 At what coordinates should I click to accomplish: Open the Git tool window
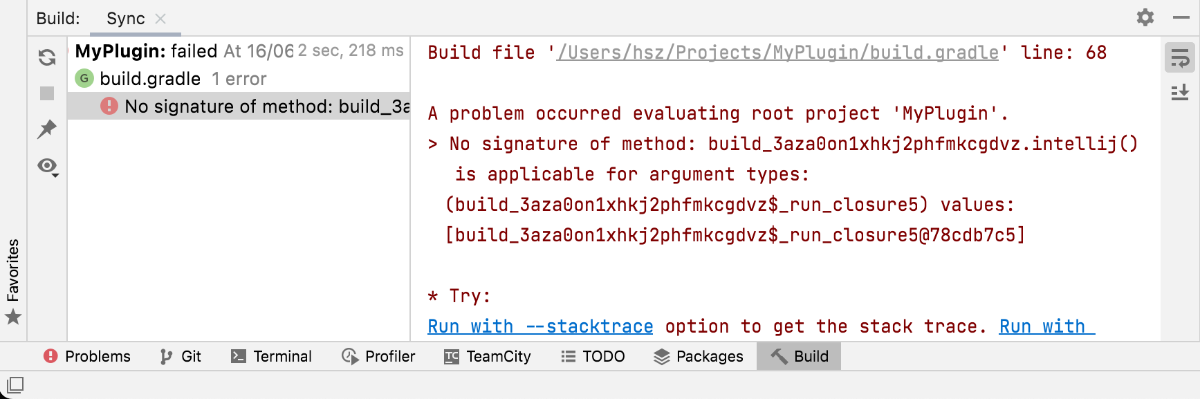[181, 356]
